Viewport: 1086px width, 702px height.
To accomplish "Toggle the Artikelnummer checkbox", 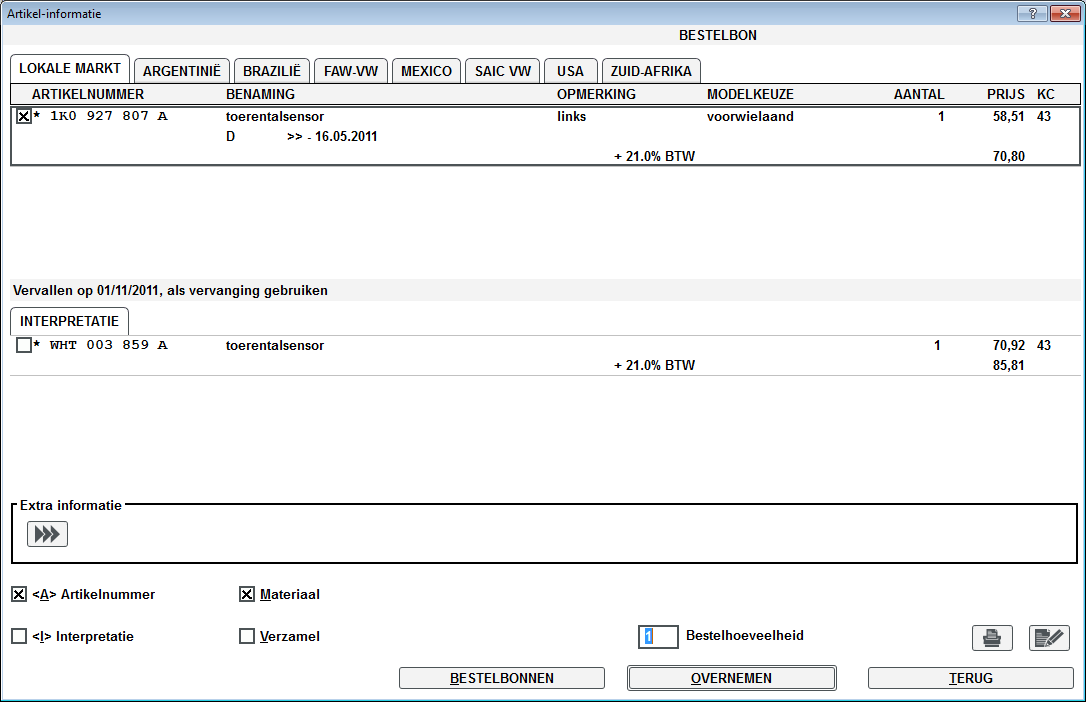I will coord(19,594).
